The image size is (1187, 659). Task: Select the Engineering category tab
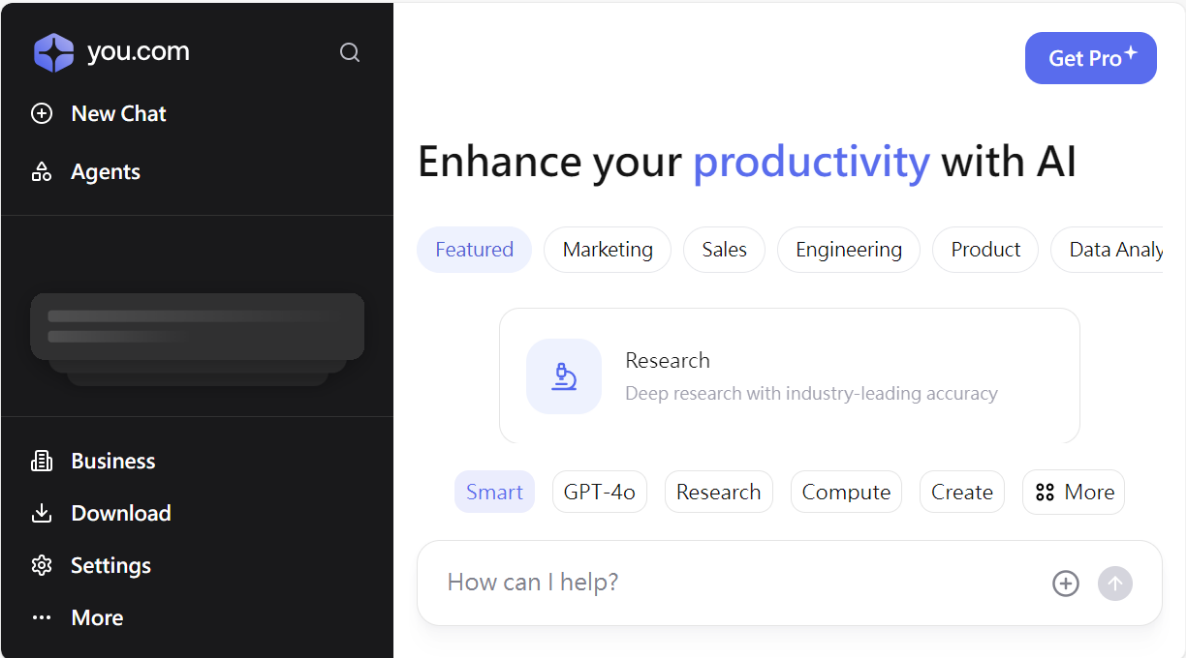point(848,250)
